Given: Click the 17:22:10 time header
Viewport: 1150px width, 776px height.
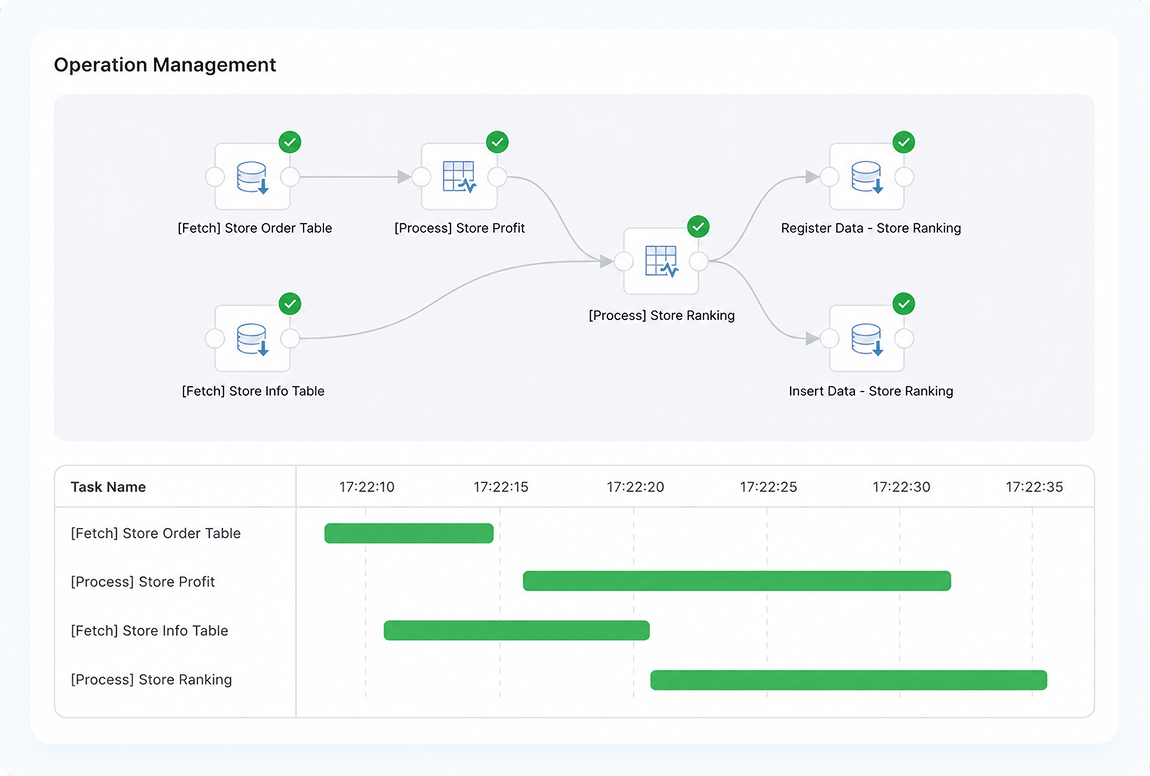Looking at the screenshot, I should pyautogui.click(x=367, y=487).
